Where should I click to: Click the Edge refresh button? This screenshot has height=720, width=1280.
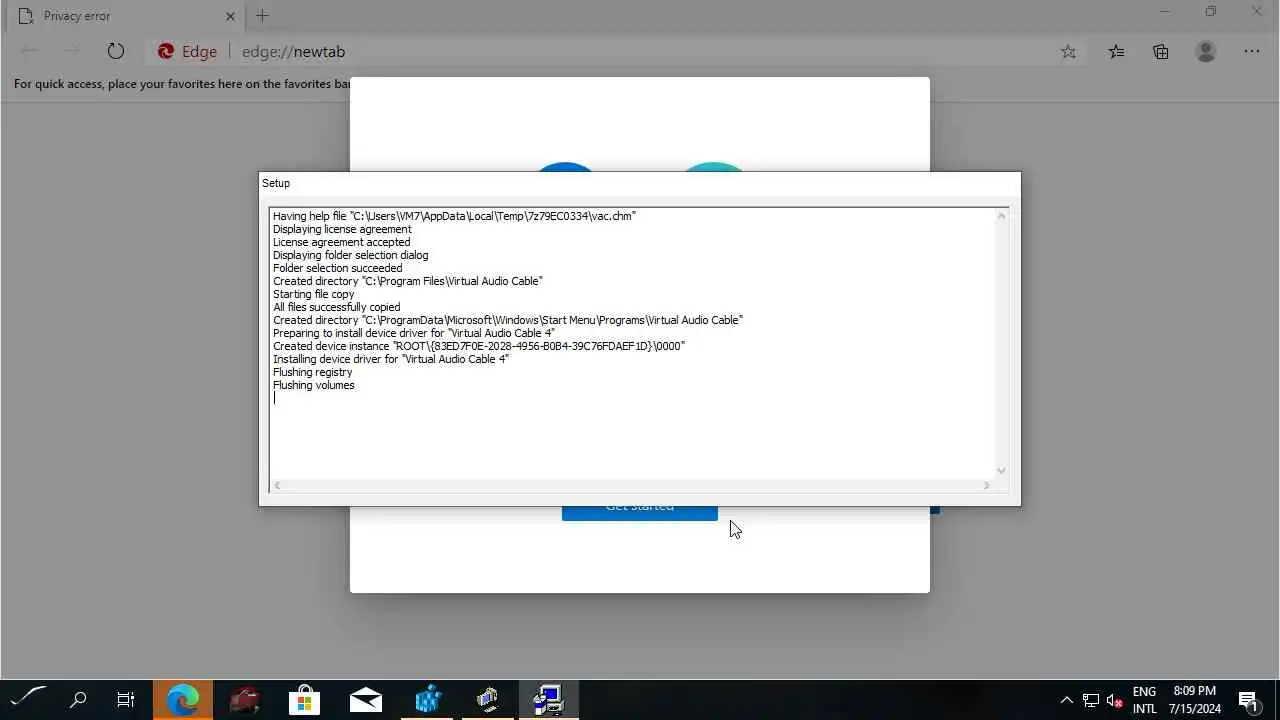coord(116,51)
